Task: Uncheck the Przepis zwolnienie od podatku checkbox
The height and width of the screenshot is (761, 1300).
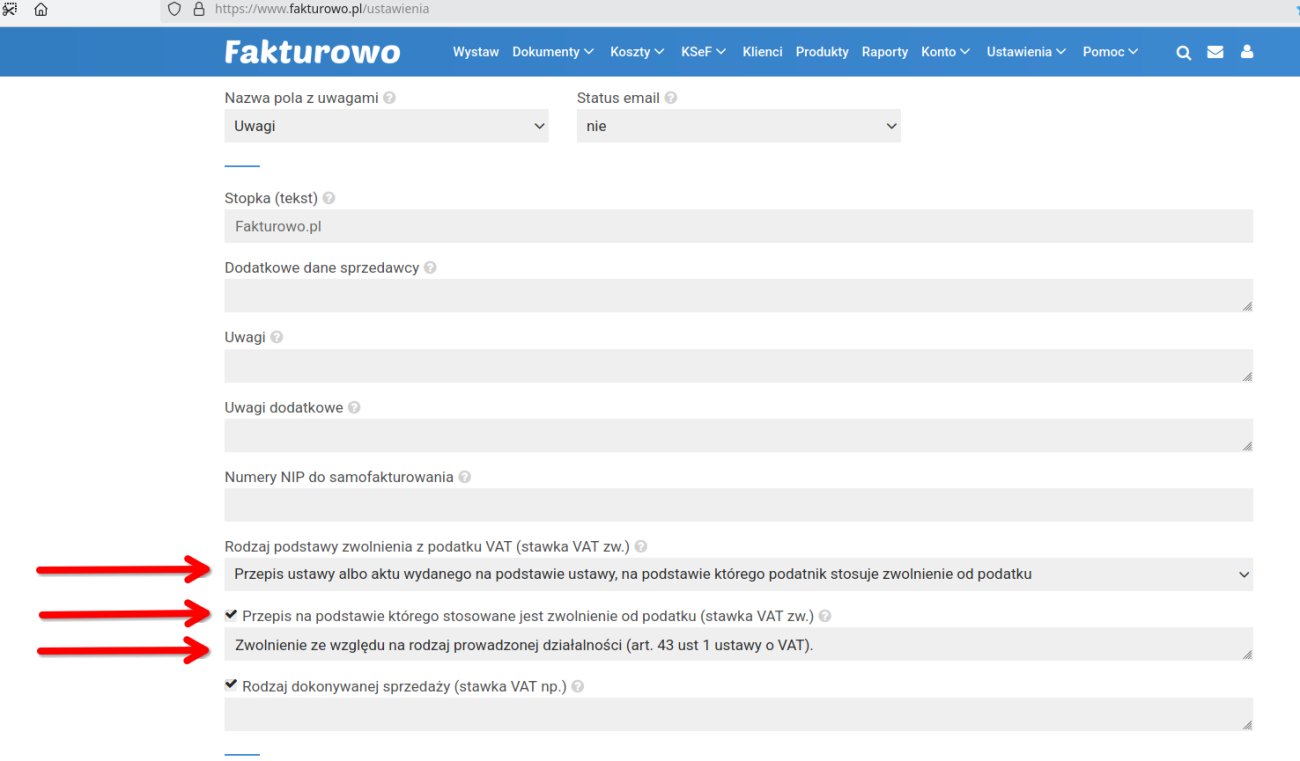Action: click(x=232, y=615)
